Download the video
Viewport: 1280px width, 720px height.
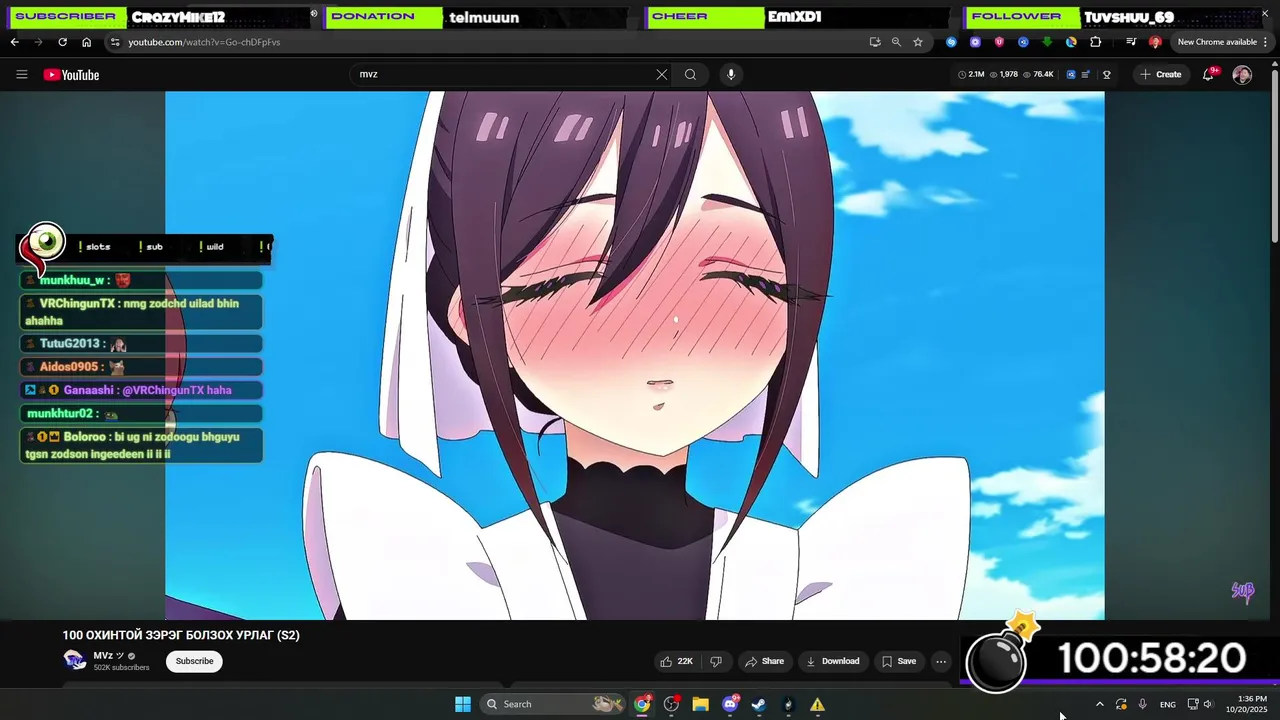coord(832,661)
